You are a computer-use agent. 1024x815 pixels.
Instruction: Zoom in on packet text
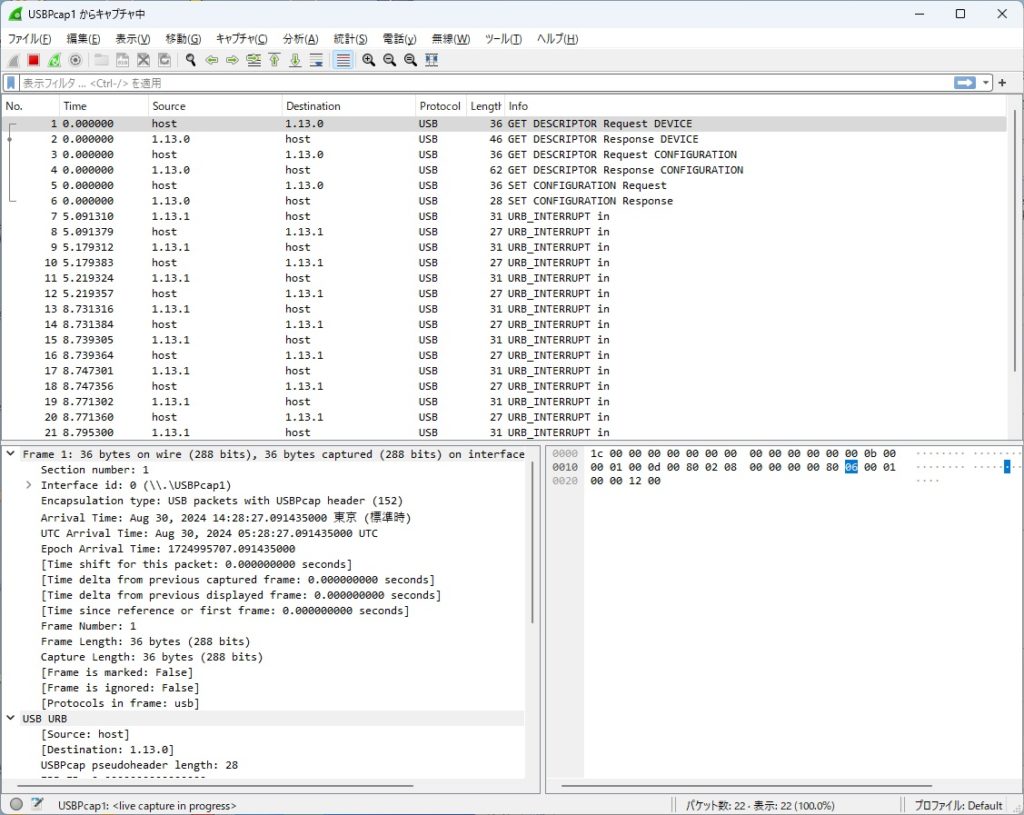click(x=369, y=60)
